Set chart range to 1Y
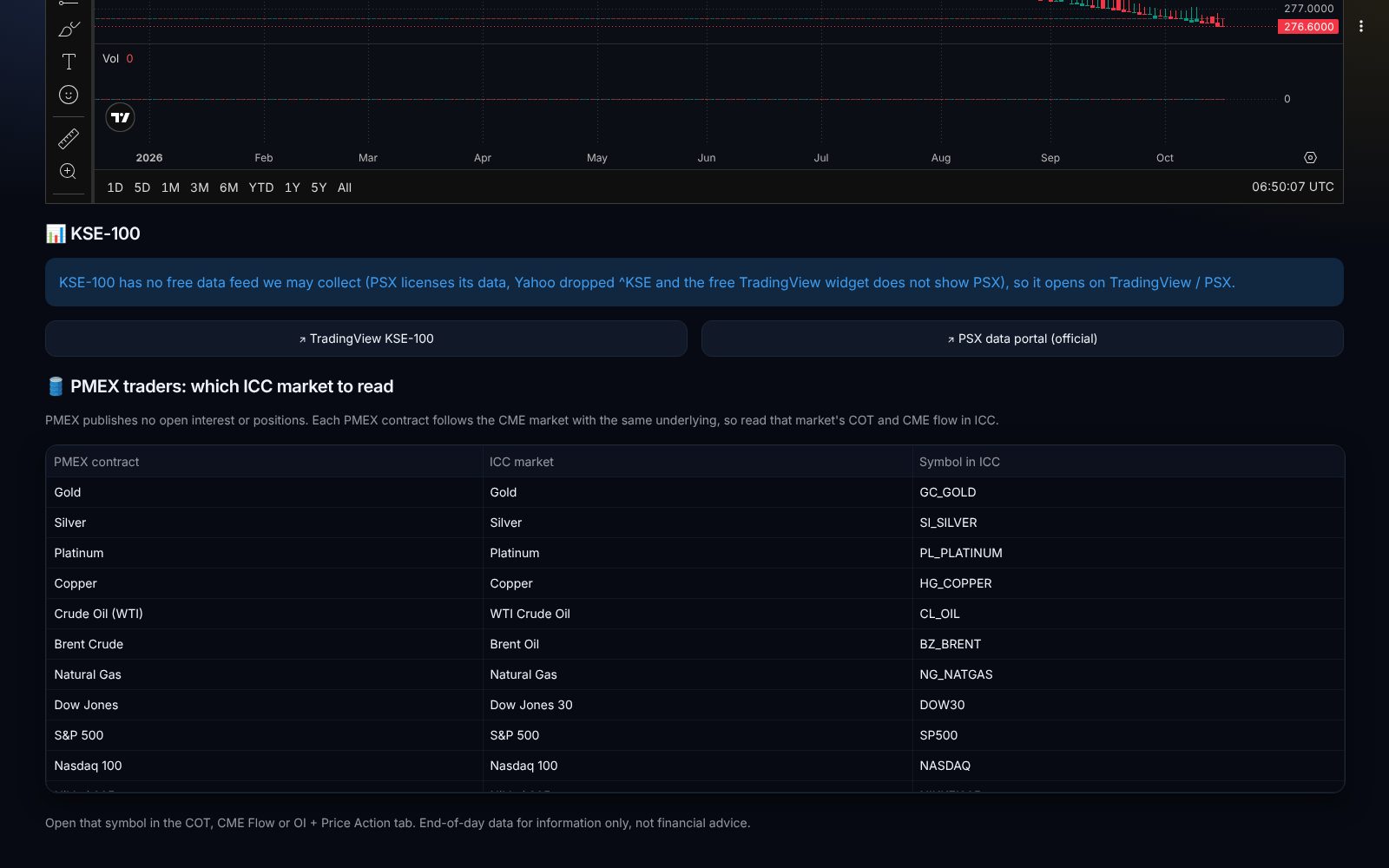Screen dimensions: 1389x868 tap(293, 187)
